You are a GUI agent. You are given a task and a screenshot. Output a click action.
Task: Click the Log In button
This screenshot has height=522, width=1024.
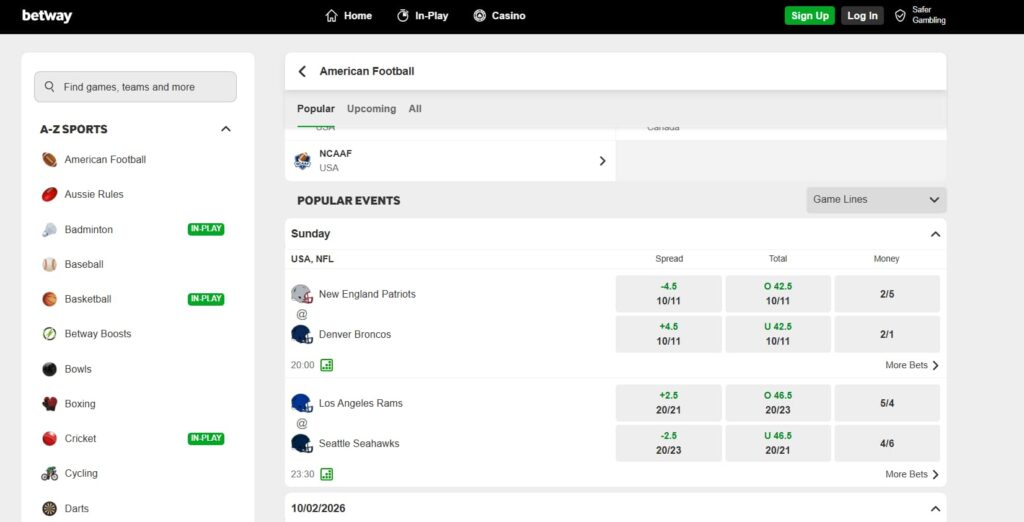862,16
